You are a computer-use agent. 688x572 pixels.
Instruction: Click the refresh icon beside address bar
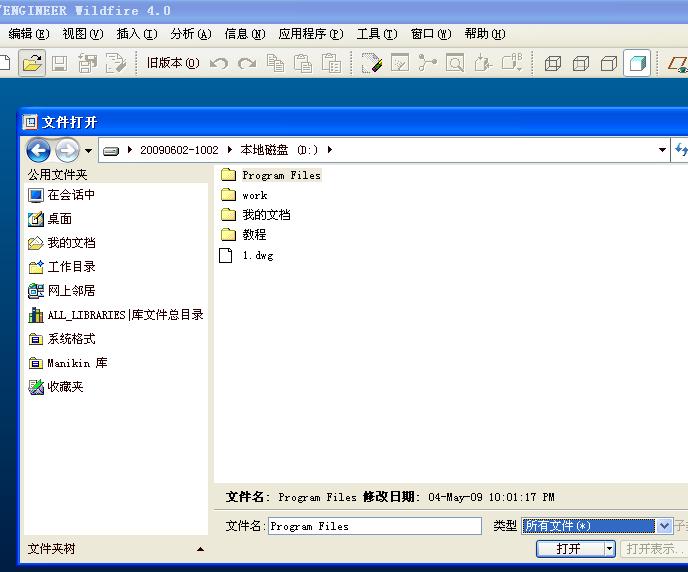(x=681, y=150)
